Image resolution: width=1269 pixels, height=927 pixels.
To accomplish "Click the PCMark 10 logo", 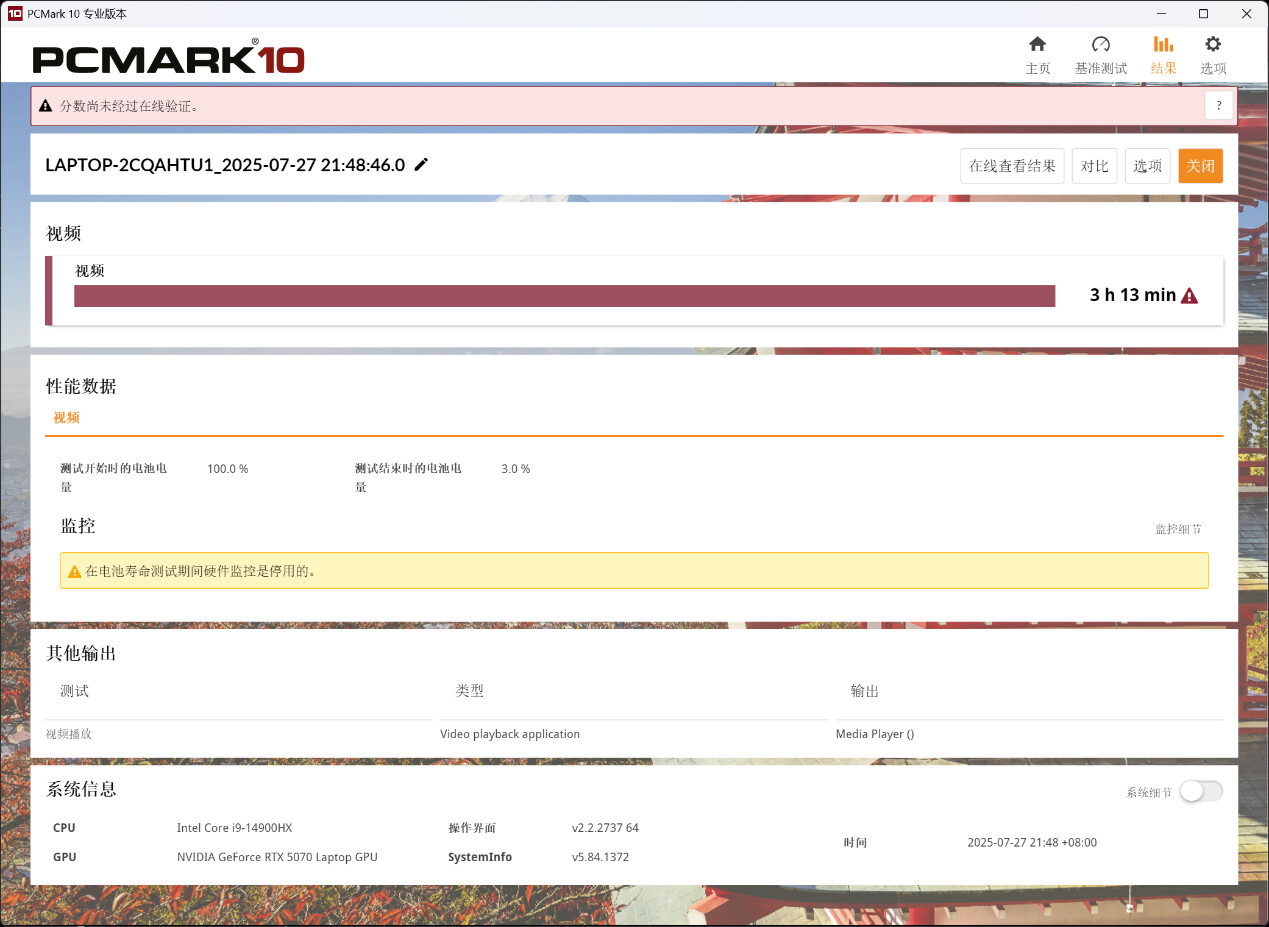I will point(168,58).
